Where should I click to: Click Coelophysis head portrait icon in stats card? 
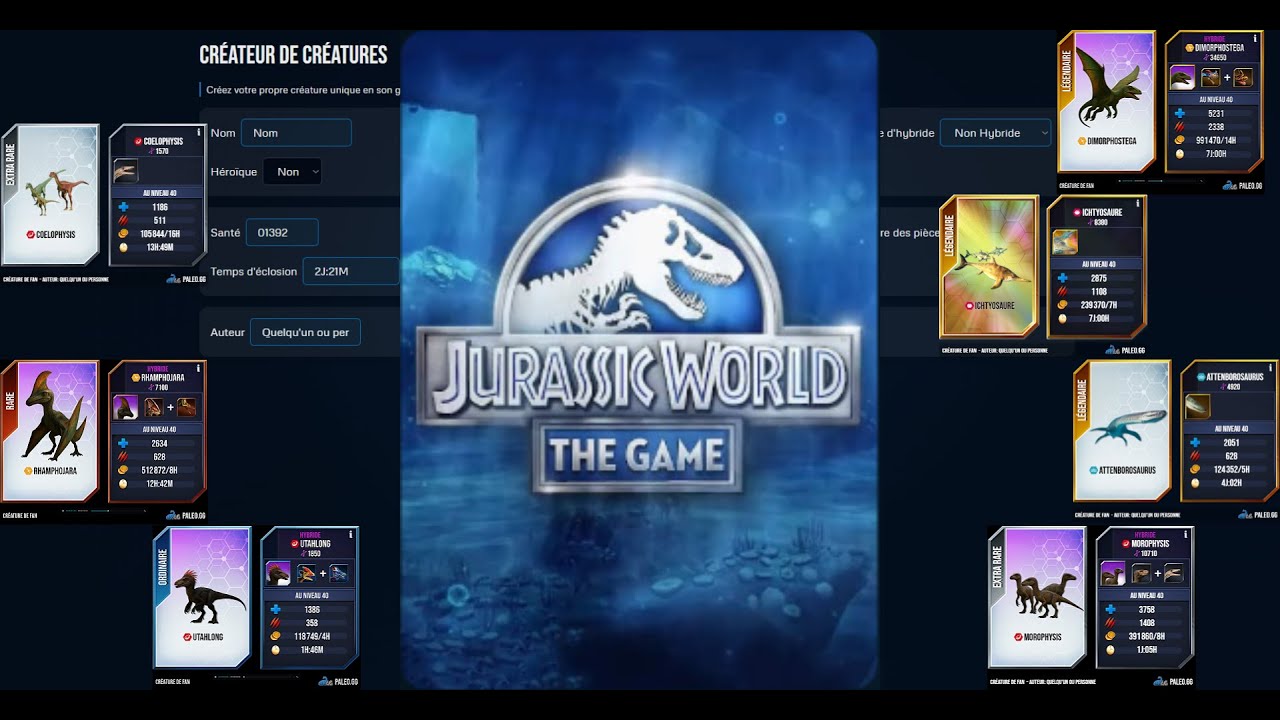(x=125, y=170)
